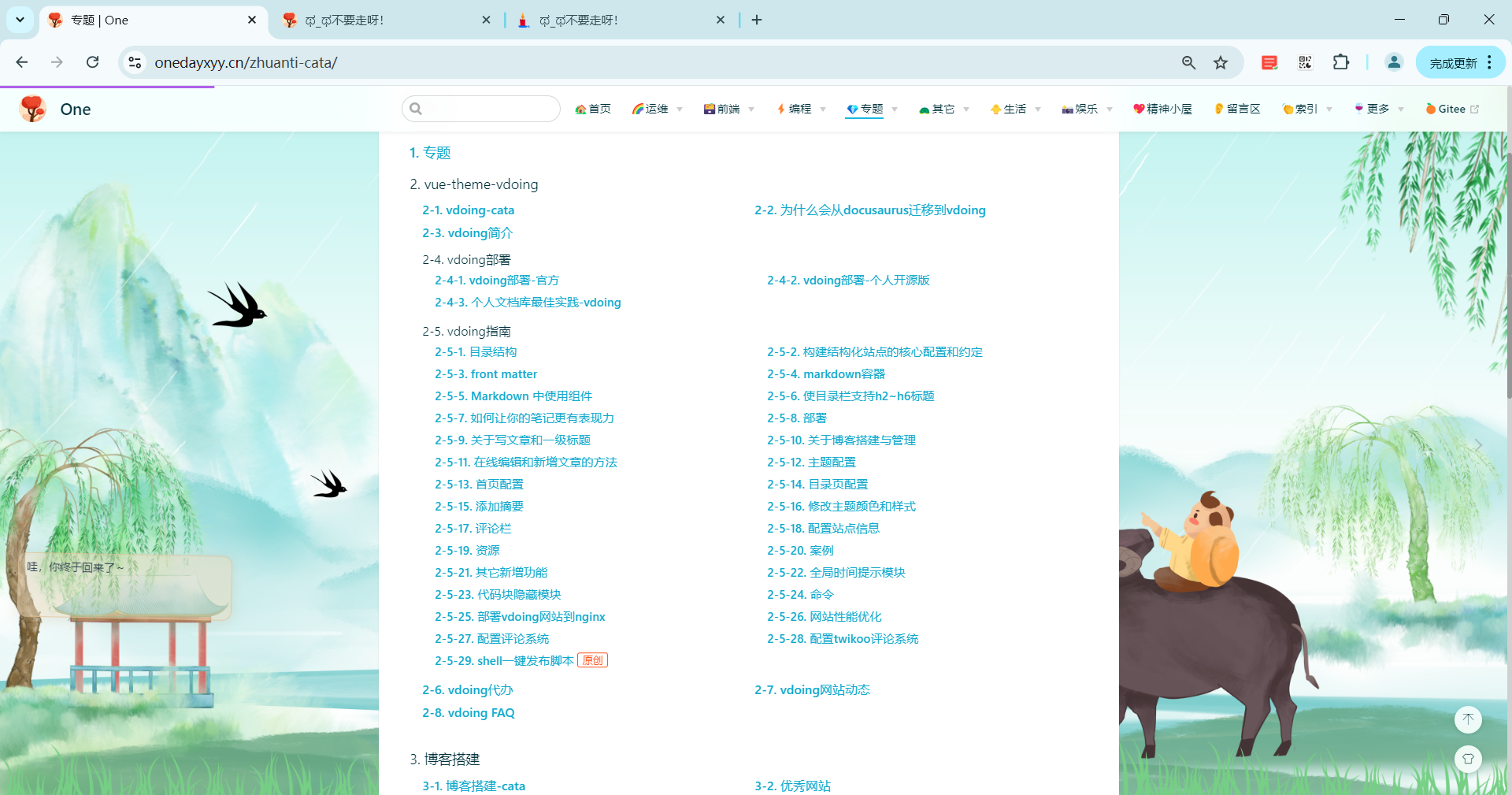The height and width of the screenshot is (795, 1512).
Task: Open 2-5-12. 主题配置 link
Action: click(x=811, y=463)
